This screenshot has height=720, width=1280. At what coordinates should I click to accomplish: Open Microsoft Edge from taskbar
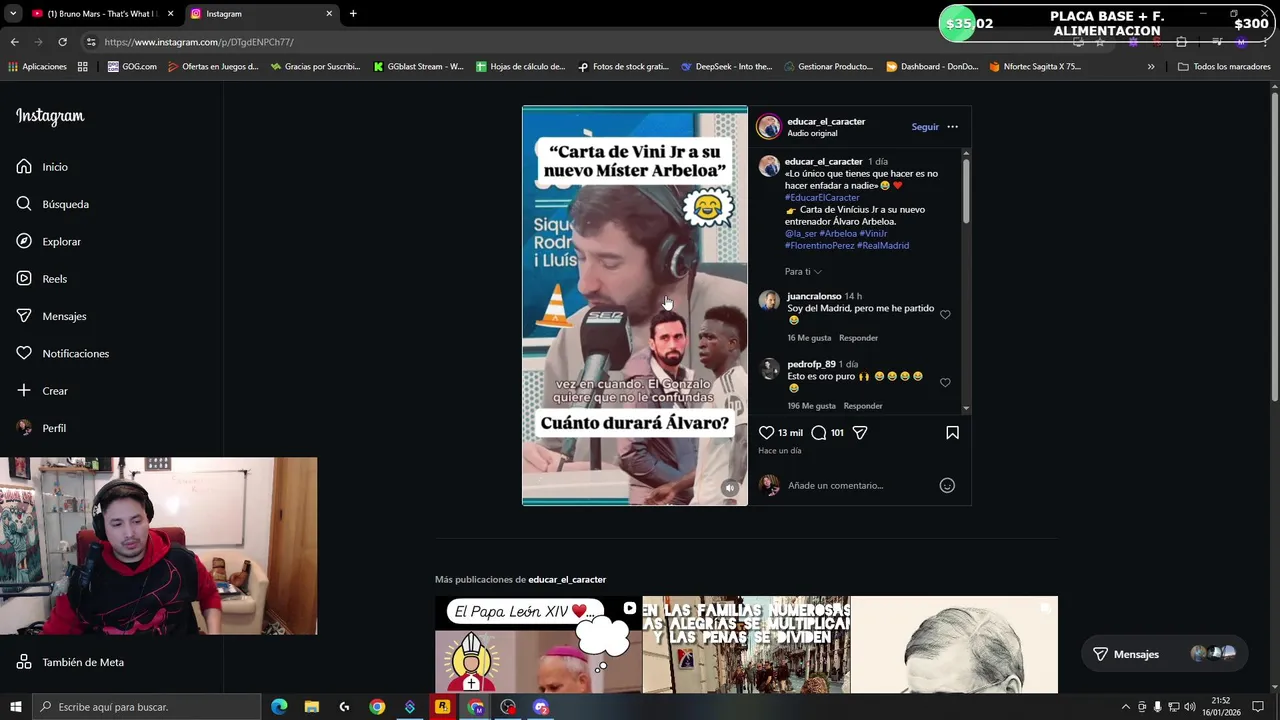(x=279, y=707)
